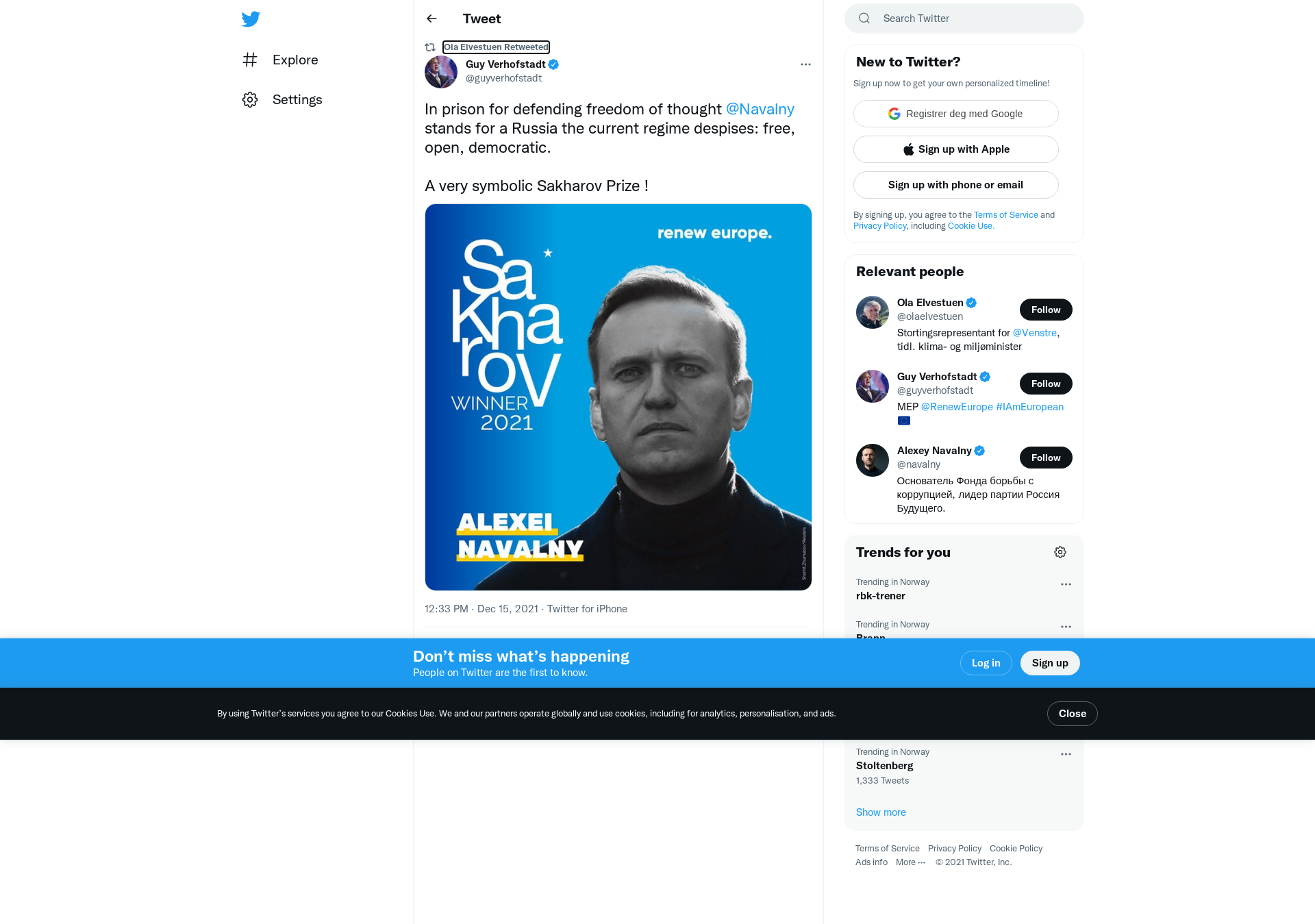Go back using the arrow icon
The width and height of the screenshot is (1315, 924).
click(x=431, y=18)
